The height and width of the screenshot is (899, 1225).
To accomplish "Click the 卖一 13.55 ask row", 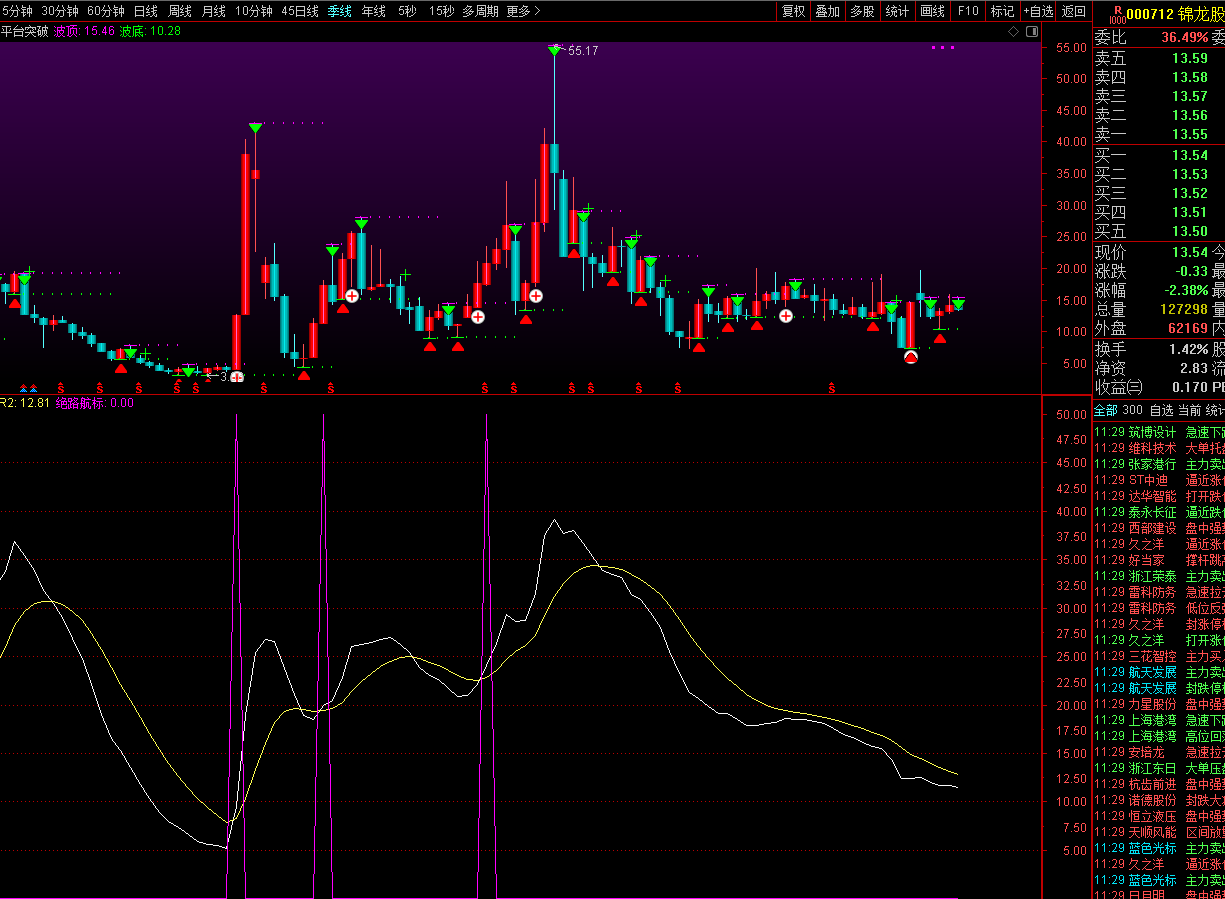I will pos(1158,134).
